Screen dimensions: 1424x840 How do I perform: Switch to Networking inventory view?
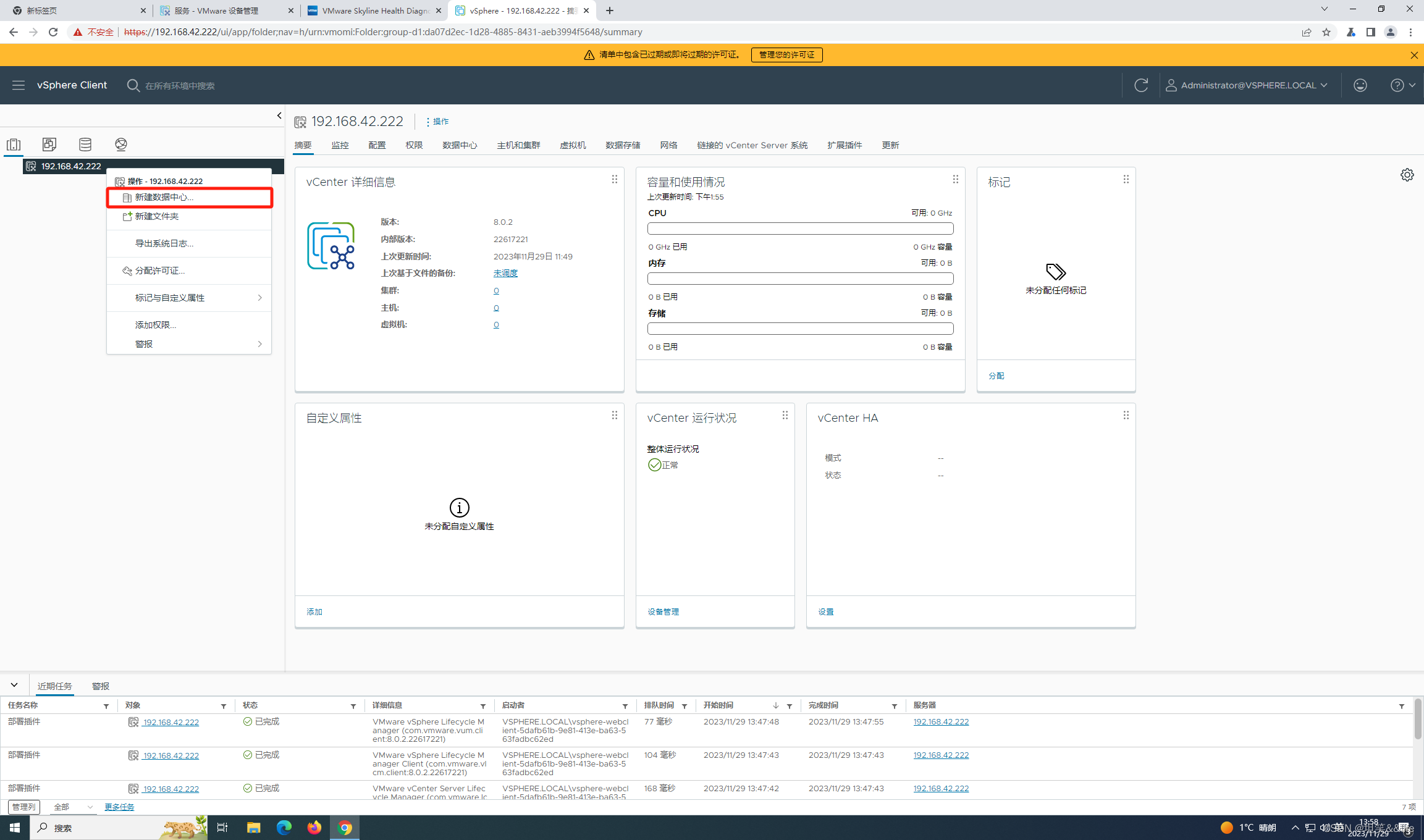click(121, 145)
